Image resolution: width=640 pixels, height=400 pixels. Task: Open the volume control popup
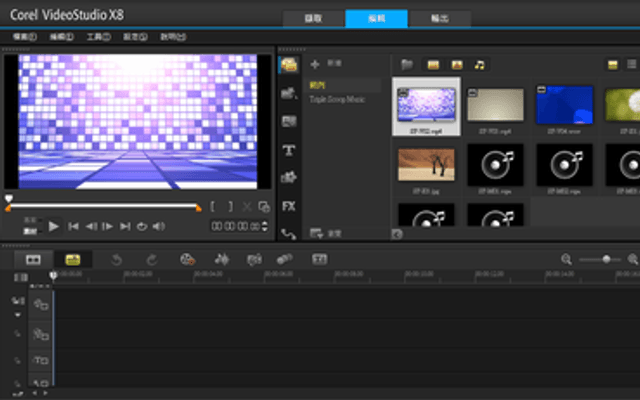click(159, 227)
